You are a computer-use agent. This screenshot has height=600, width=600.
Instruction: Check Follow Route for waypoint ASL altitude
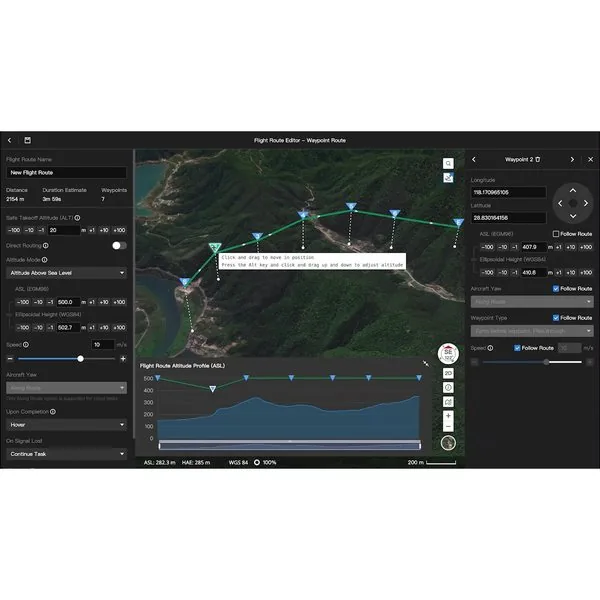(x=556, y=234)
